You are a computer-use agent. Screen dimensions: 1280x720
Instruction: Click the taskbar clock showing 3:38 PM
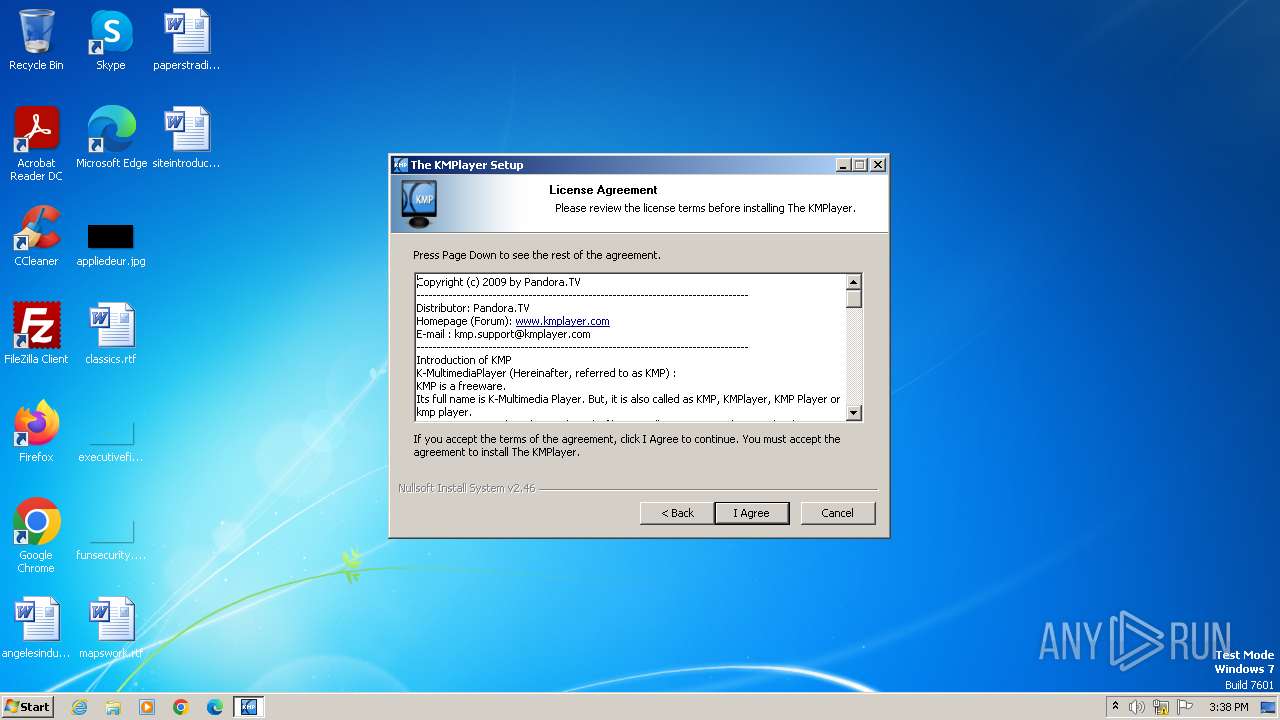point(1228,707)
